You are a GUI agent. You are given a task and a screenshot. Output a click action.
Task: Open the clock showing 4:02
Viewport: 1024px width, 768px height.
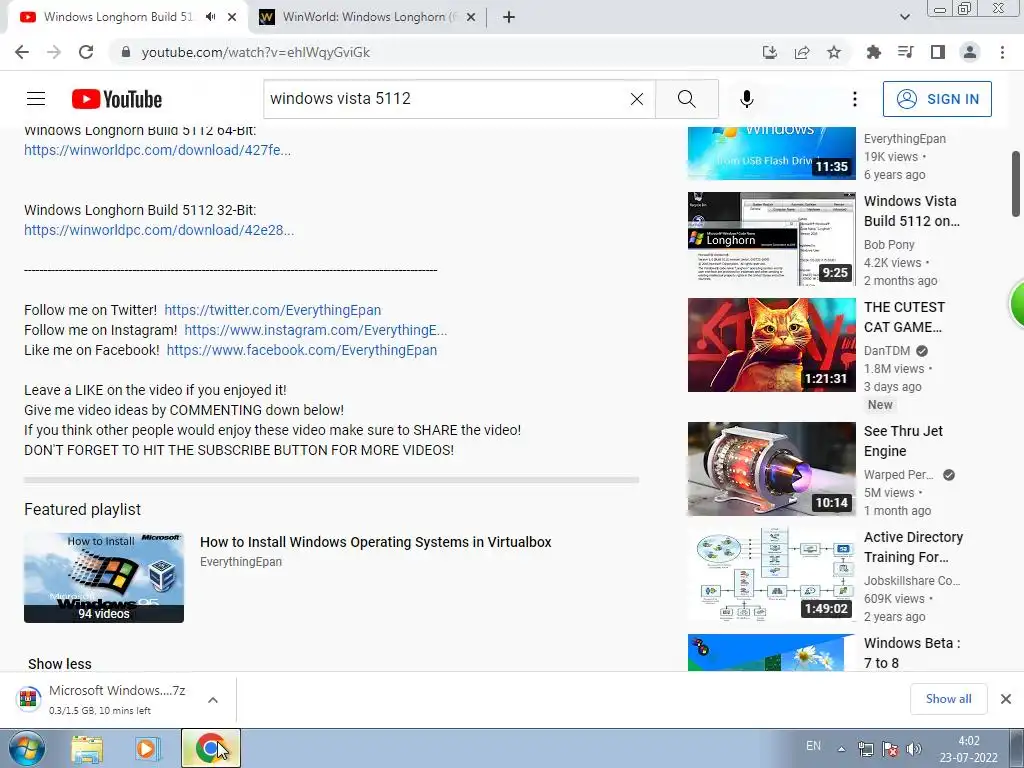(x=968, y=749)
